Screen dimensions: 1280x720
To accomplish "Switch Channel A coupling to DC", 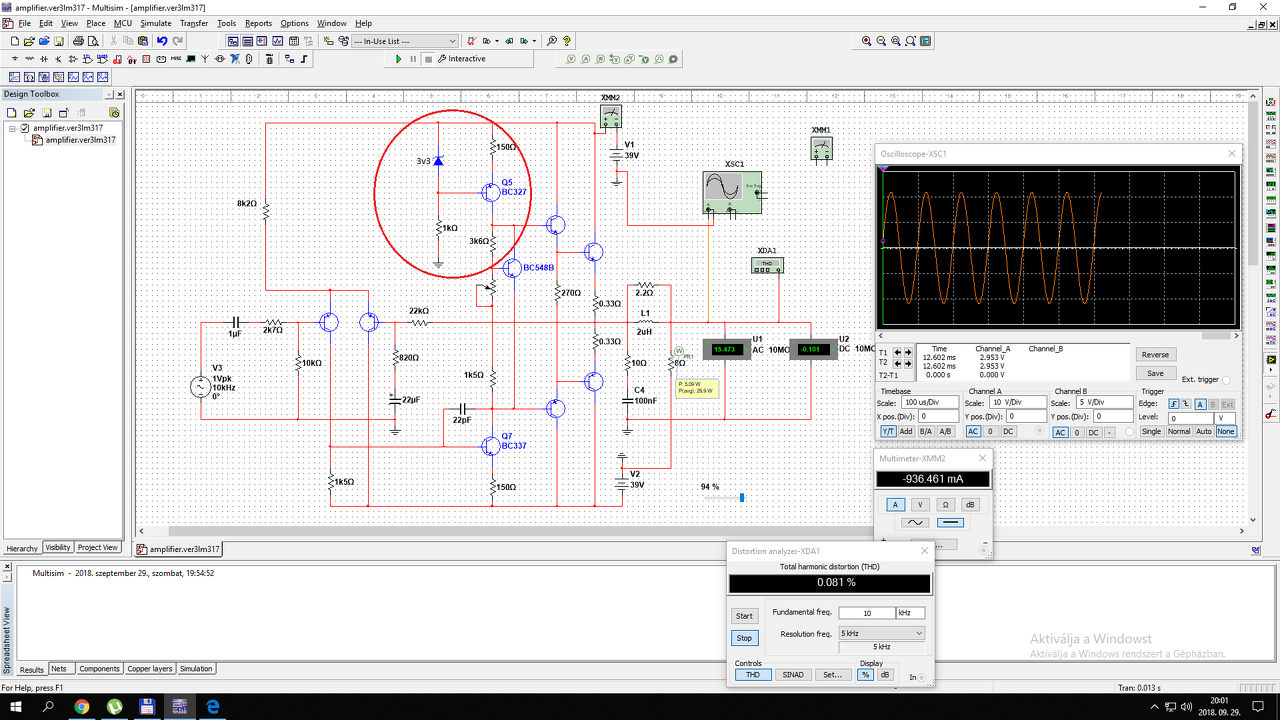I will coord(1008,432).
